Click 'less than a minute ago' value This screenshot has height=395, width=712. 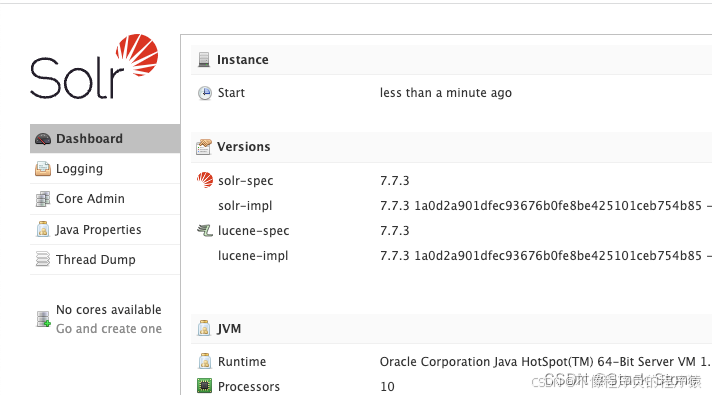(446, 93)
